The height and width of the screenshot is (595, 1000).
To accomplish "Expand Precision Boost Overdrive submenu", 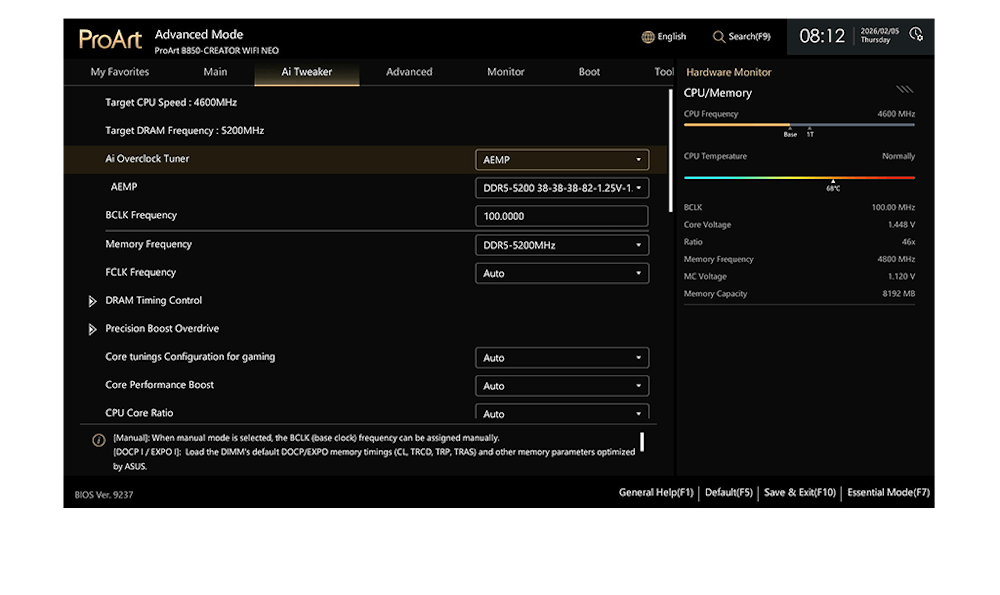I will click(x=92, y=329).
